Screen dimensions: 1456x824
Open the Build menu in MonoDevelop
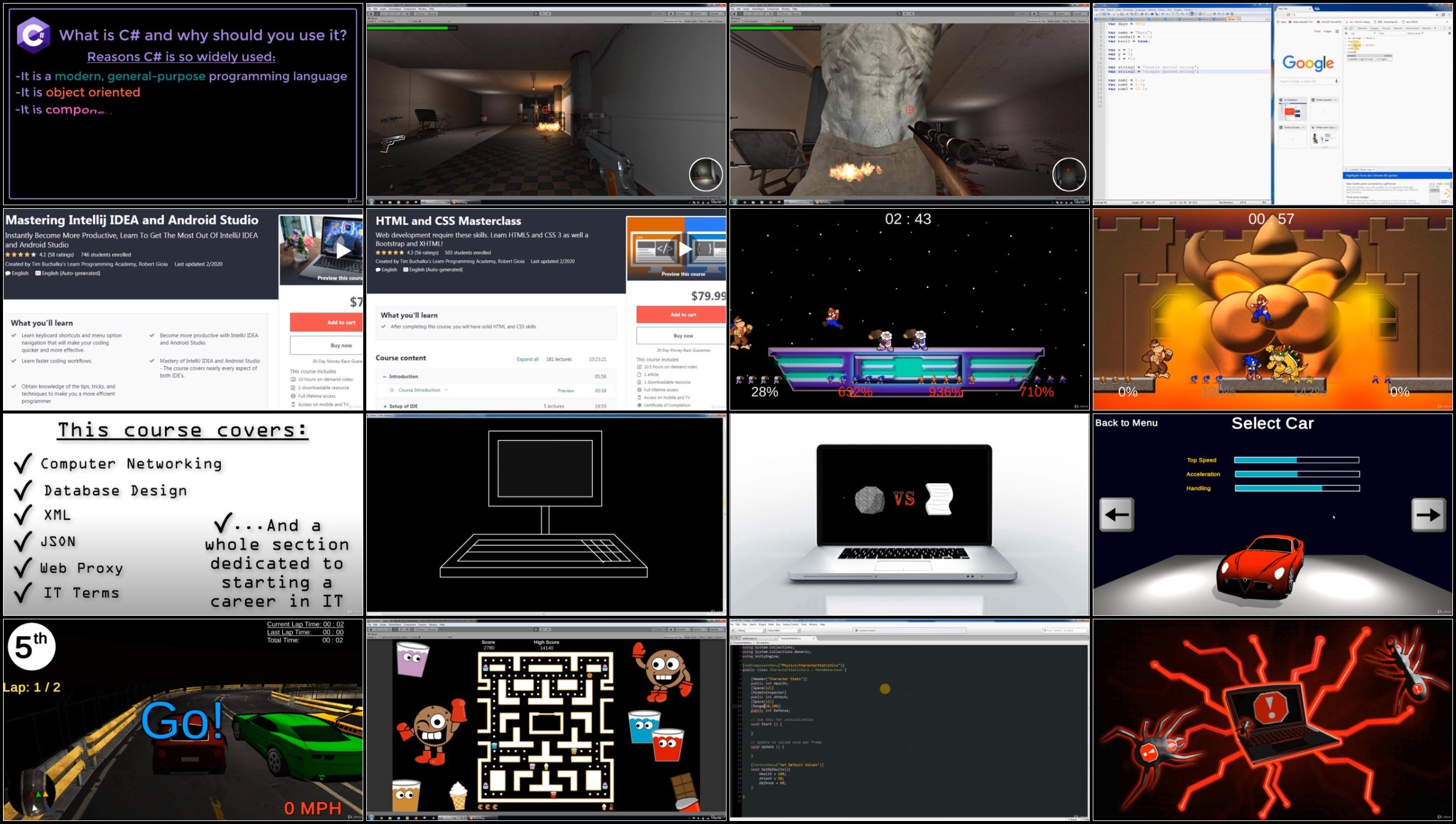(x=771, y=624)
